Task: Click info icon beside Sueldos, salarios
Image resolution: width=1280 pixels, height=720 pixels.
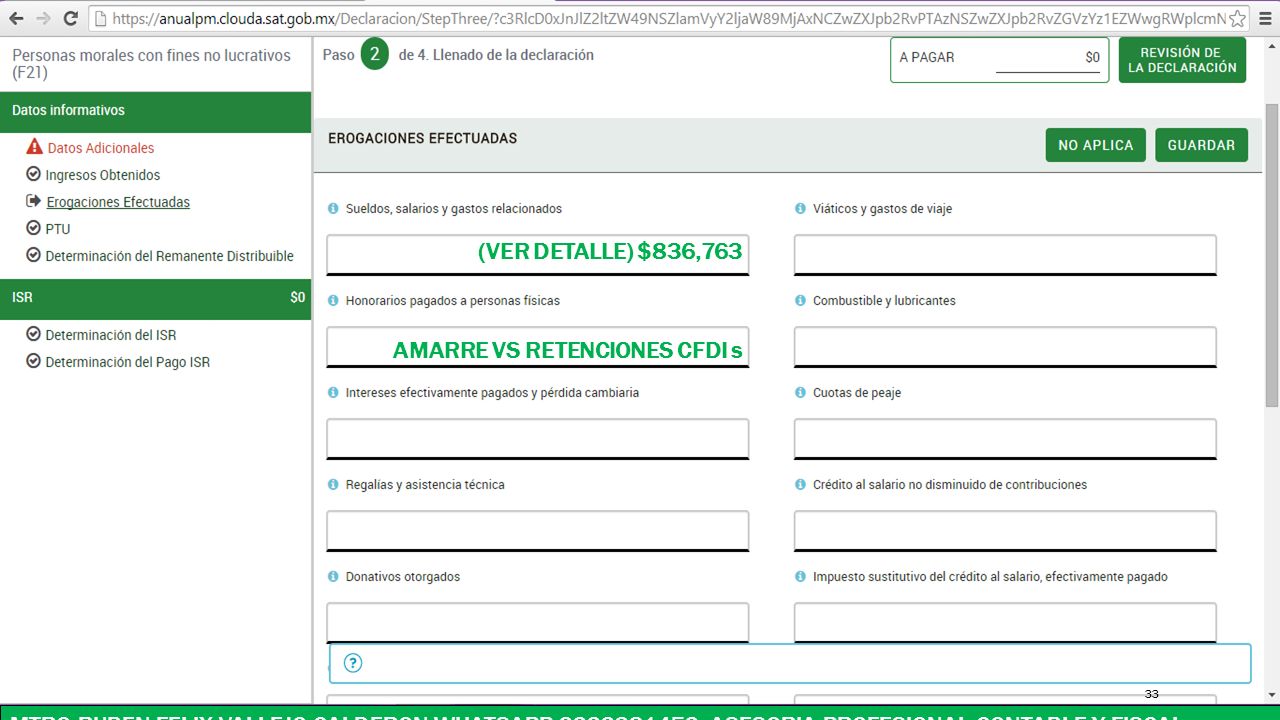Action: click(333, 209)
